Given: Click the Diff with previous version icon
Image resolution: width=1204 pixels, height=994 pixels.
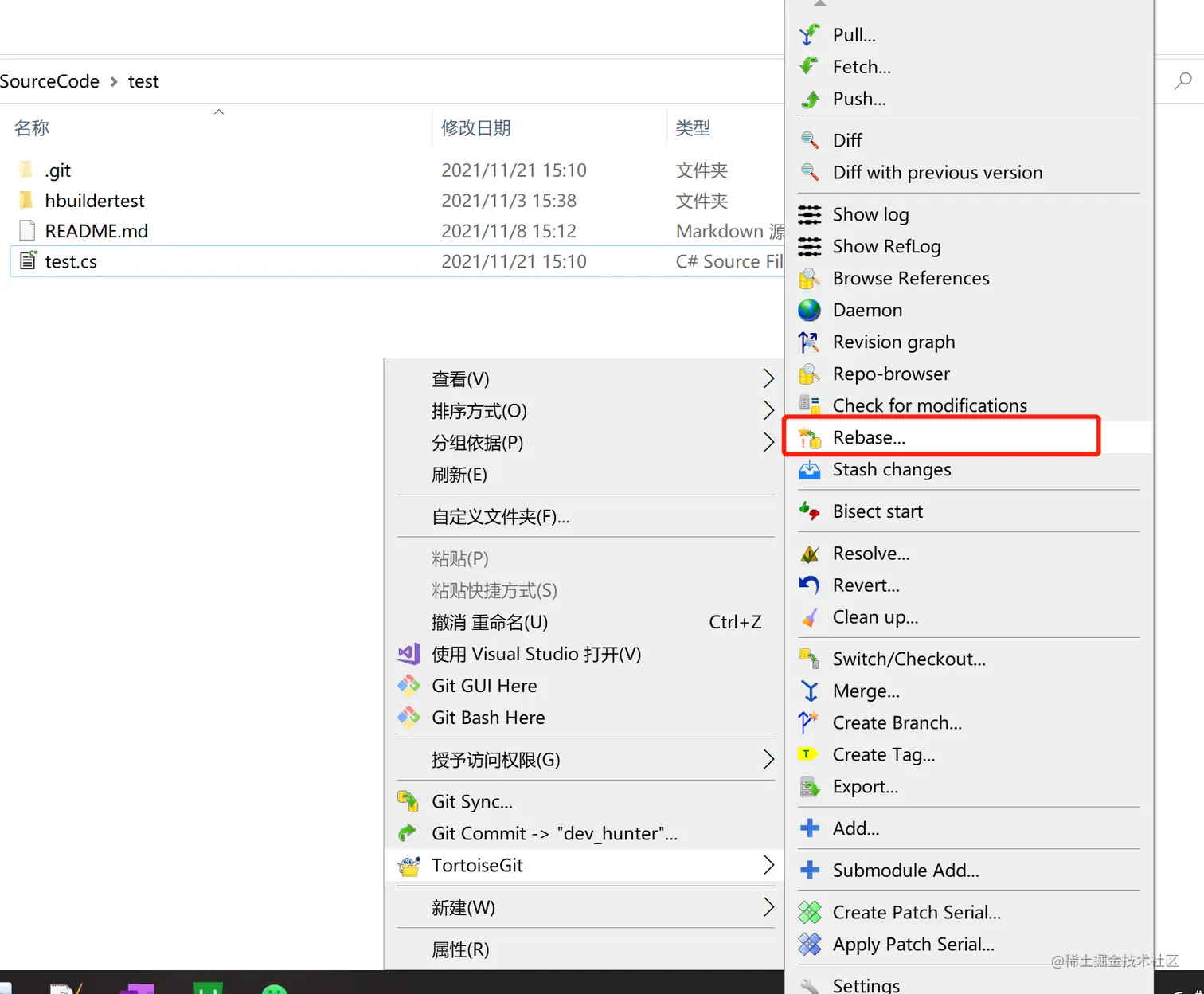Looking at the screenshot, I should point(810,172).
